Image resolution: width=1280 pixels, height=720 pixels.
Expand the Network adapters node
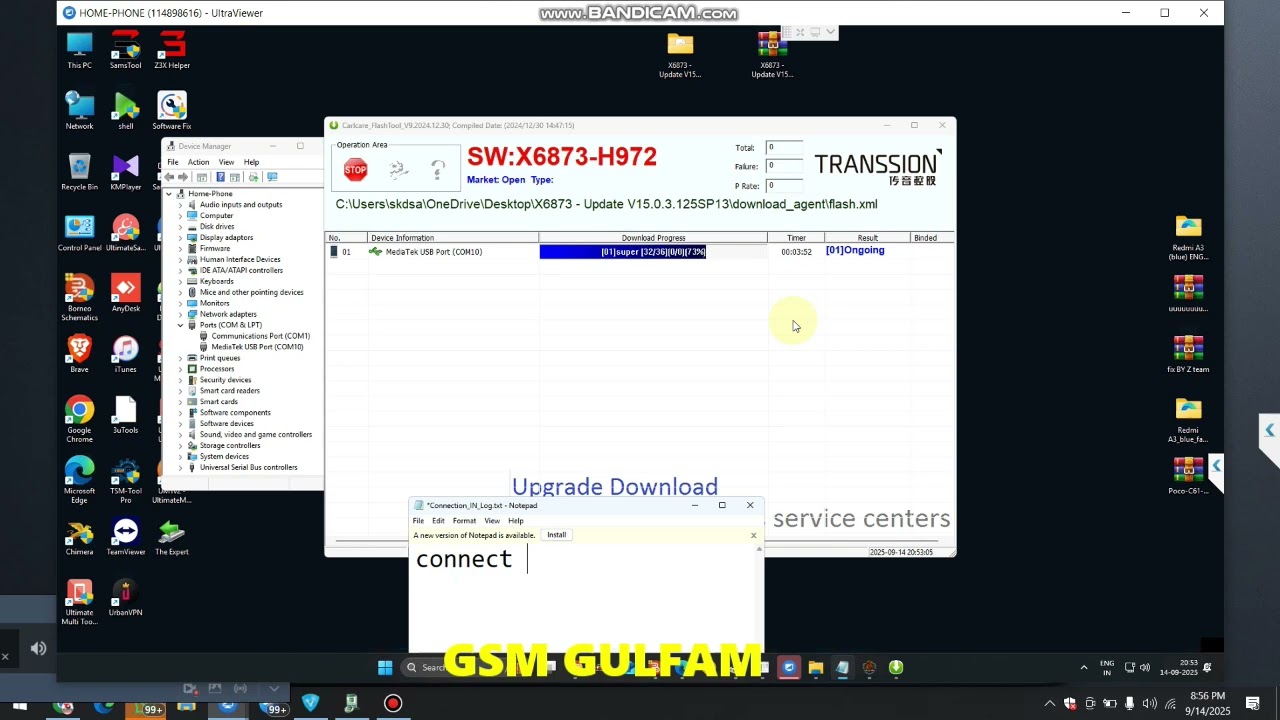point(181,314)
